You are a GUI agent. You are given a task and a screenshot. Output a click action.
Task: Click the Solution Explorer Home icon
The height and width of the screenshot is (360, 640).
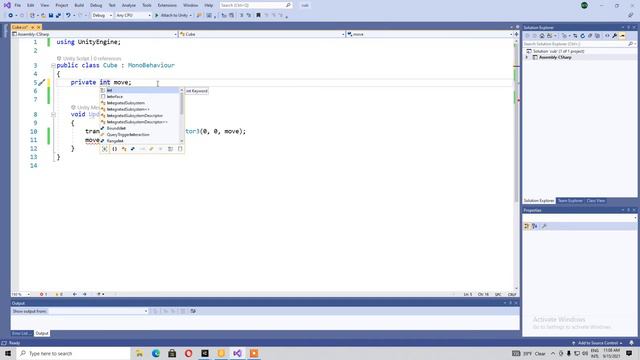[542, 36]
